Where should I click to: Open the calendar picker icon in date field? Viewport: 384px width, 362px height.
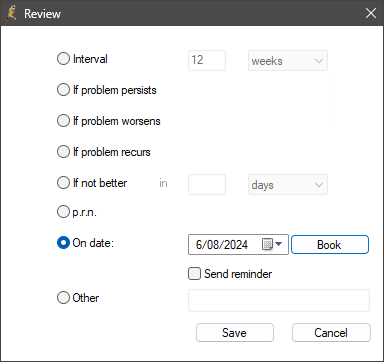point(268,244)
